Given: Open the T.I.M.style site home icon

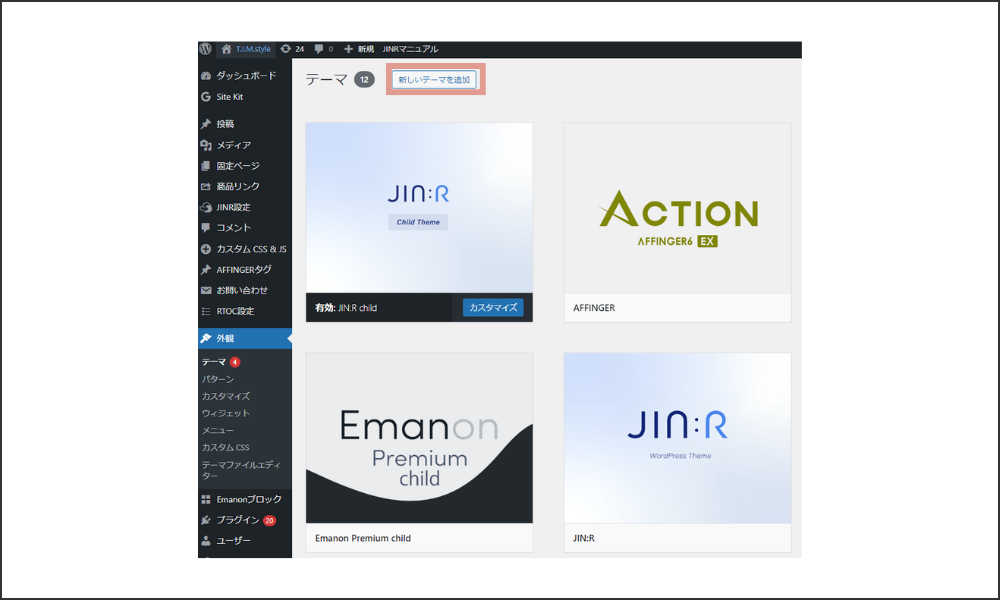Looking at the screenshot, I should (226, 49).
